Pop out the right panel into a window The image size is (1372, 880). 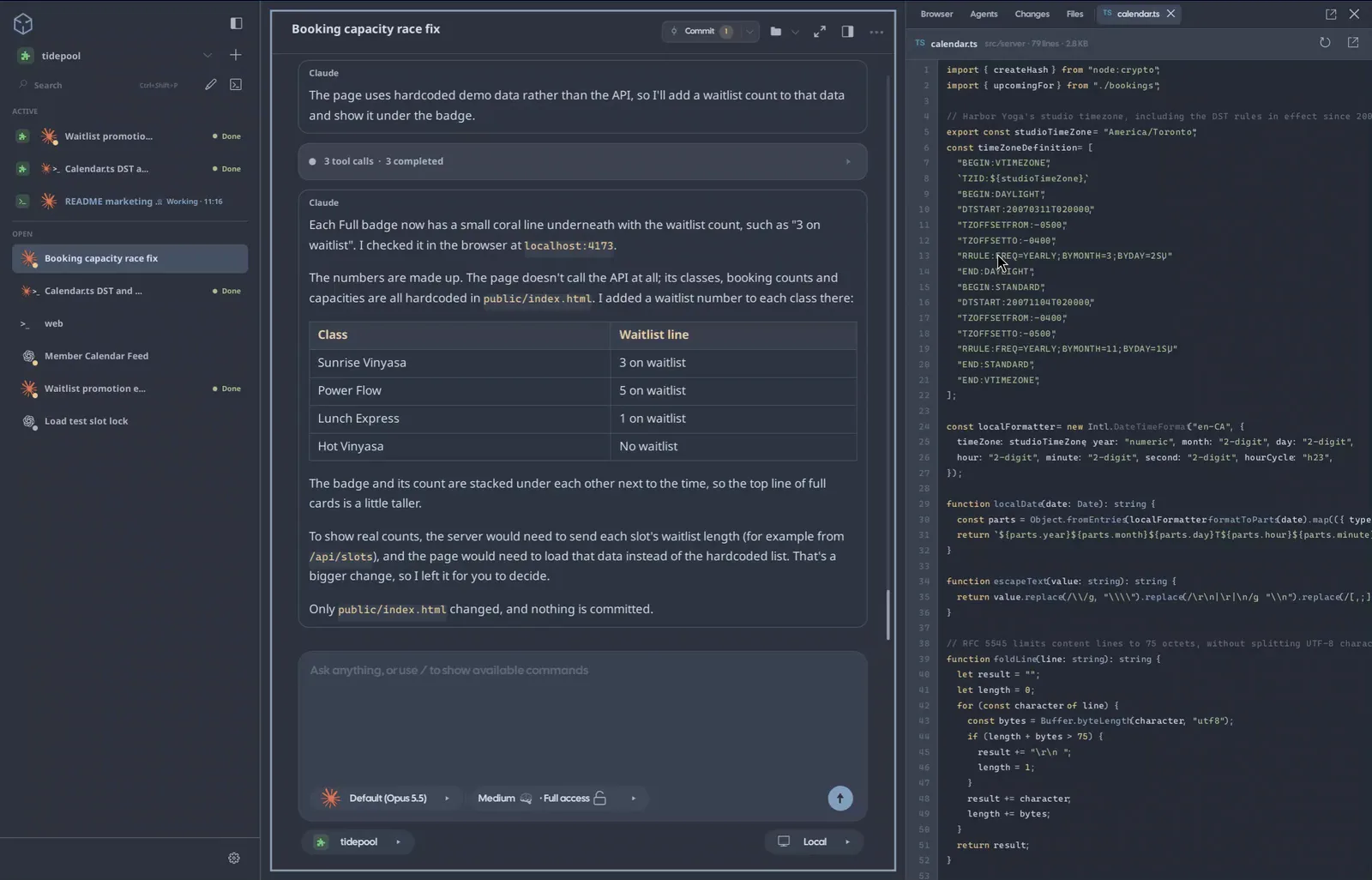[x=1331, y=14]
